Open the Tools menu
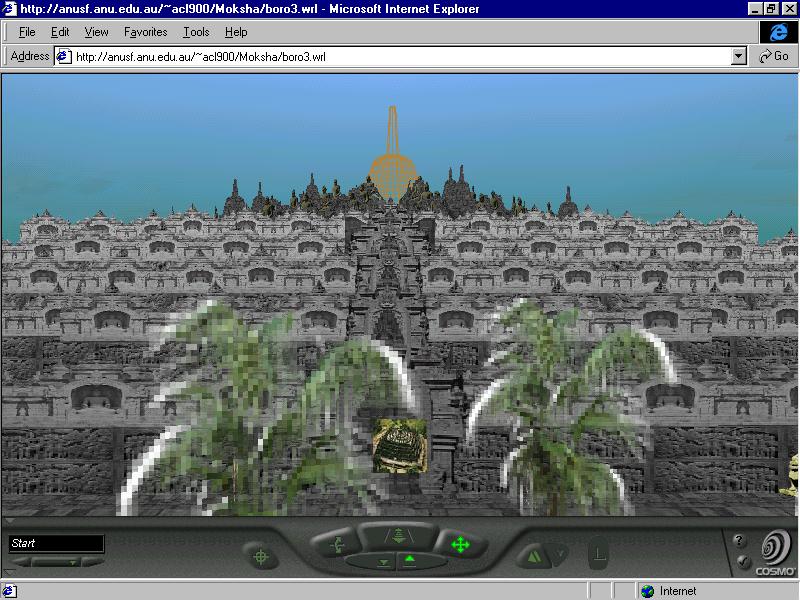 [196, 32]
